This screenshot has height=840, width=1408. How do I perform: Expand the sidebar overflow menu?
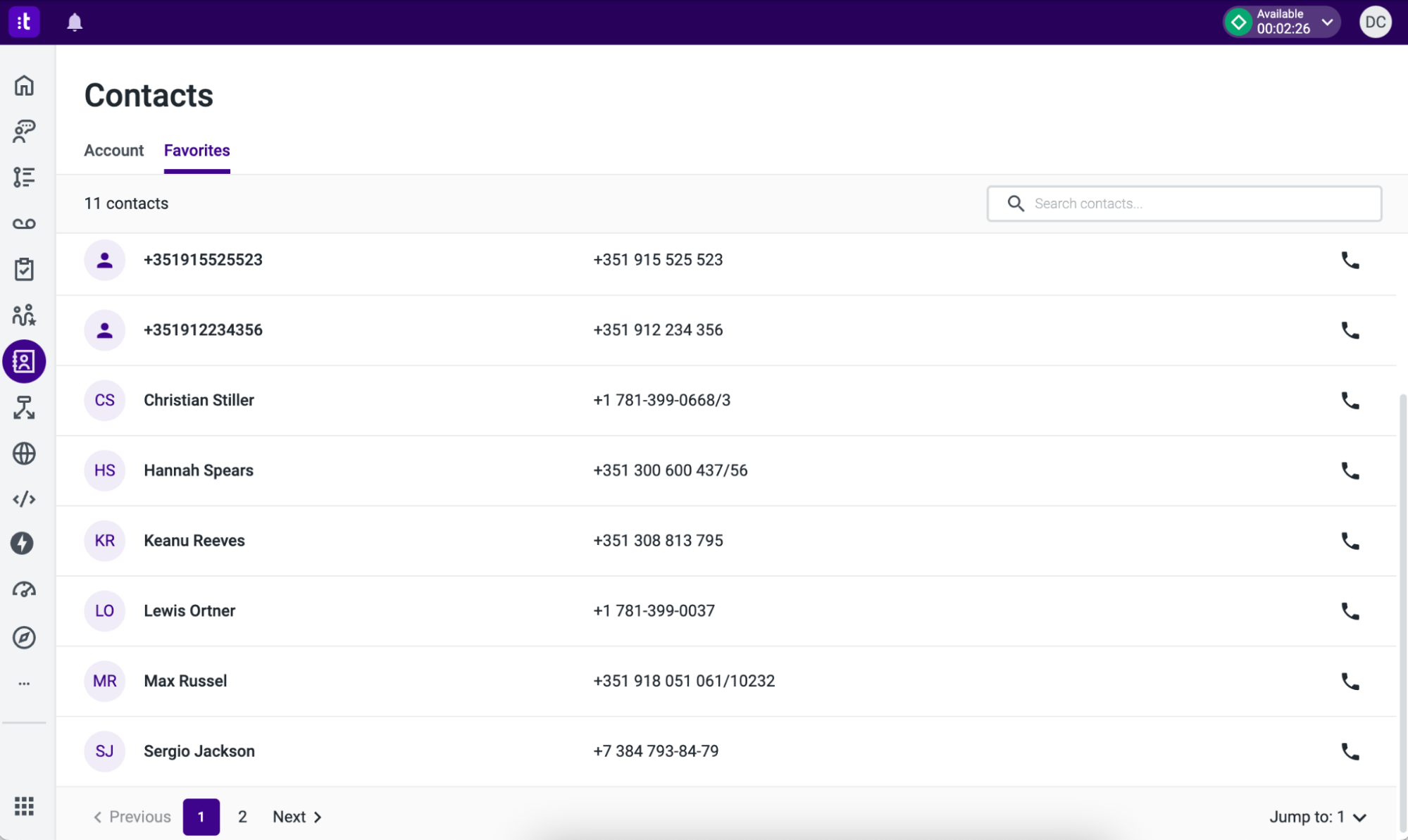(x=24, y=682)
